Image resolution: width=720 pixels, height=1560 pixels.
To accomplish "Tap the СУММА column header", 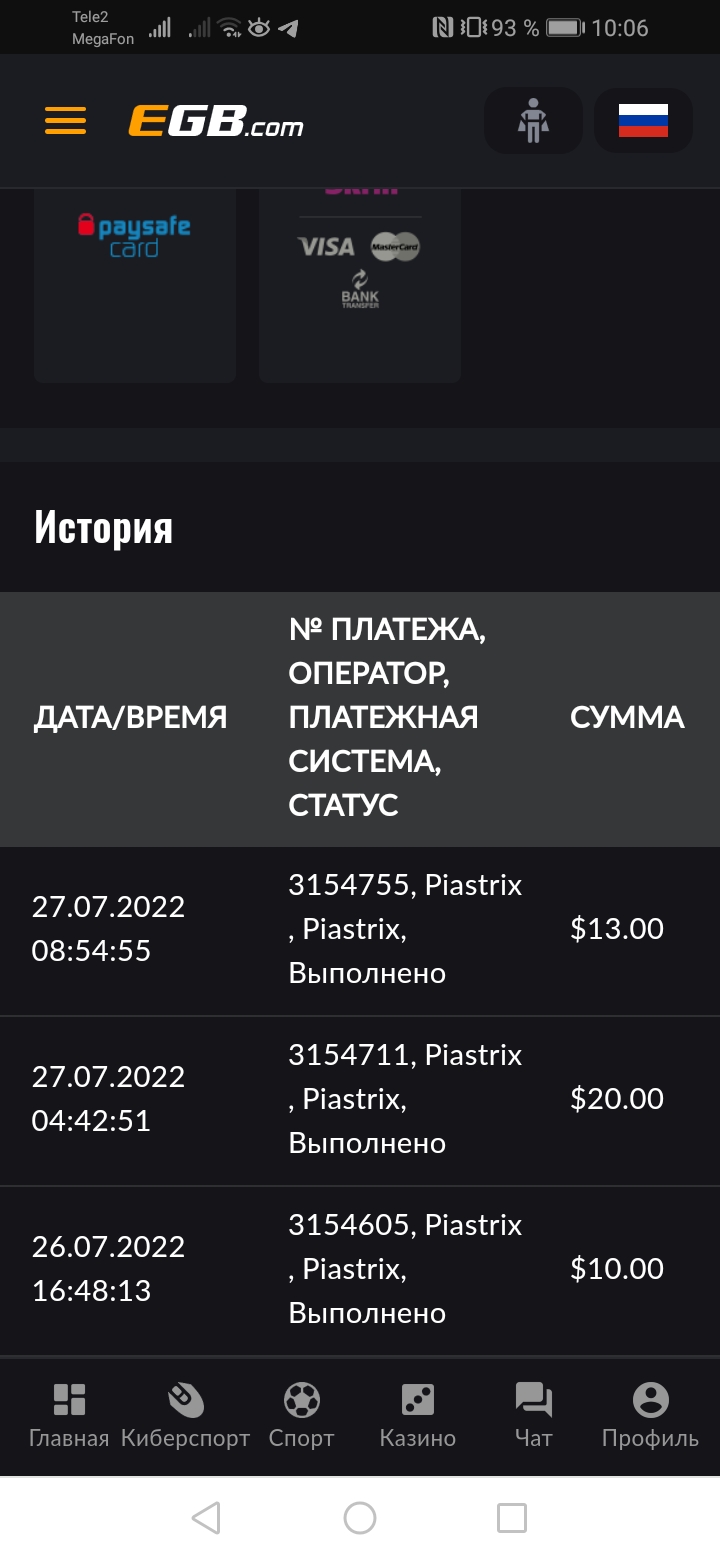I will [627, 718].
